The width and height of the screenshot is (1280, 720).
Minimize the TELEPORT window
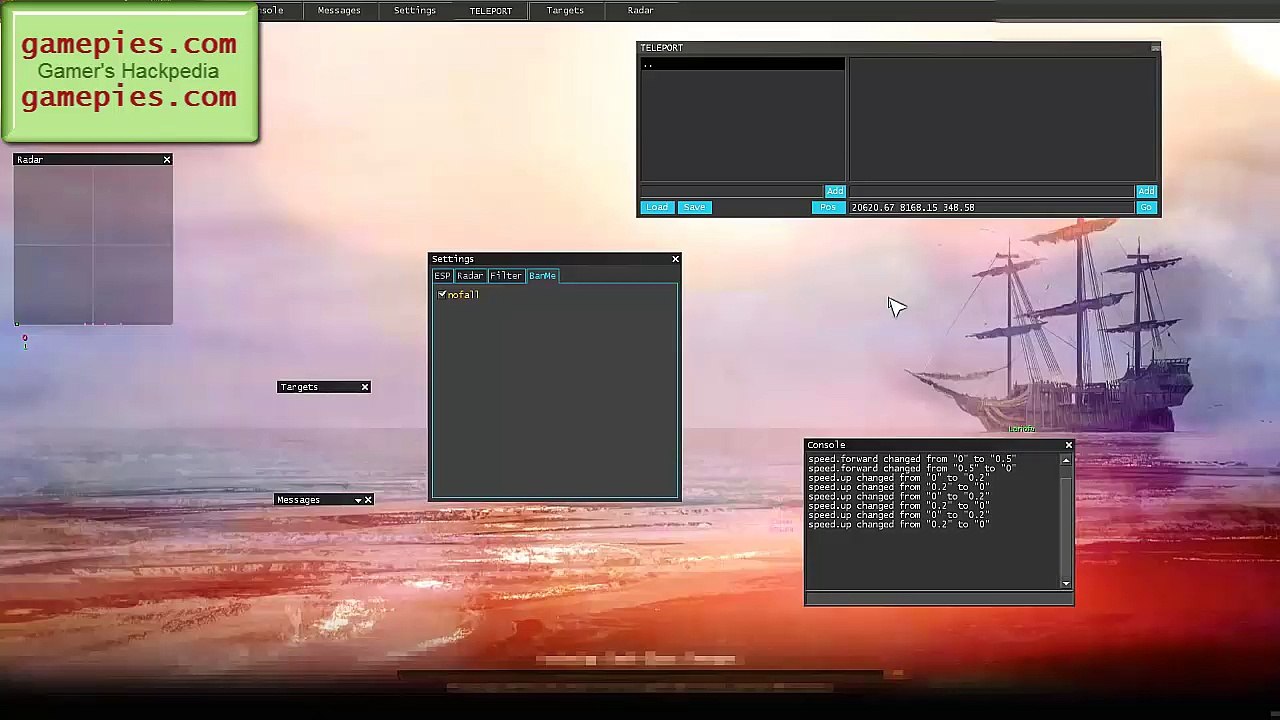click(x=1155, y=48)
